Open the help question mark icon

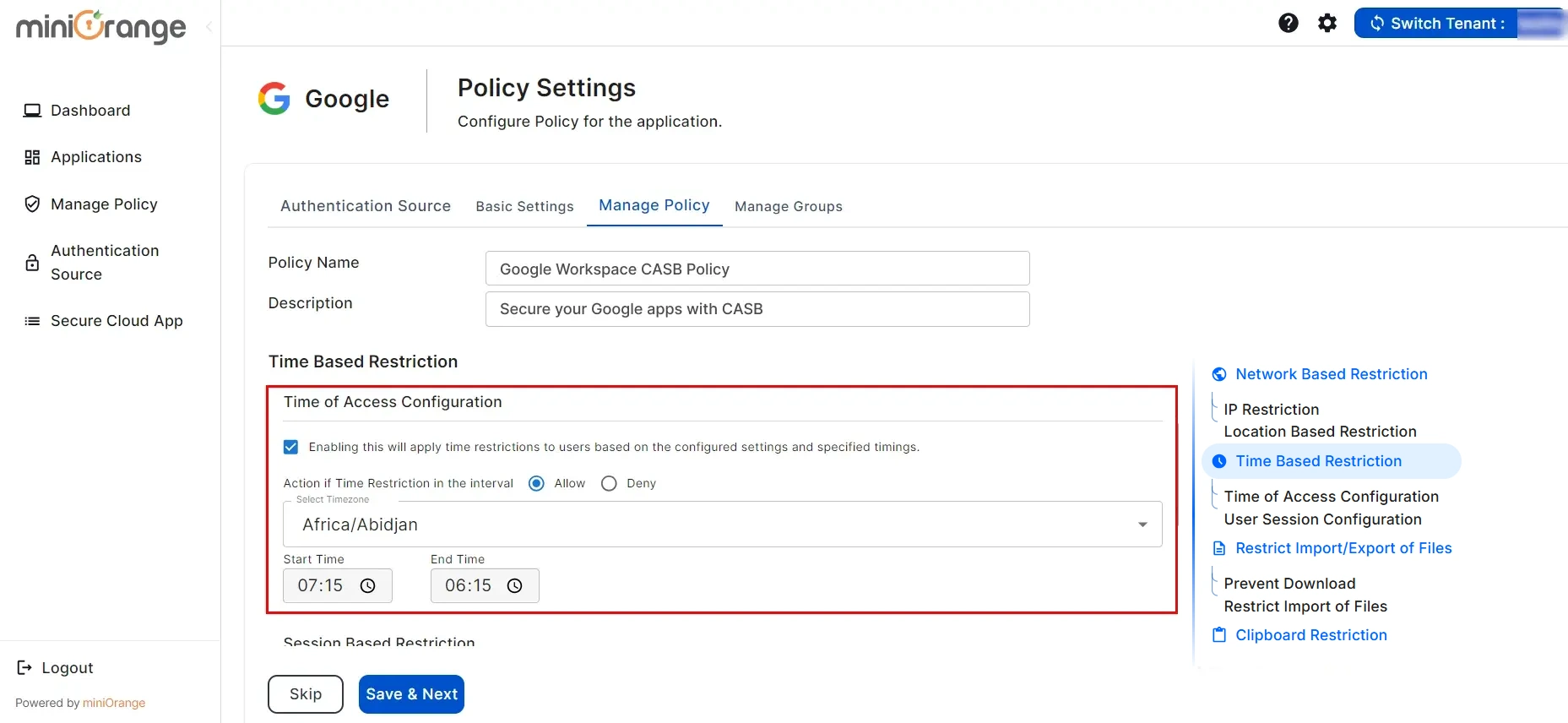[x=1289, y=23]
